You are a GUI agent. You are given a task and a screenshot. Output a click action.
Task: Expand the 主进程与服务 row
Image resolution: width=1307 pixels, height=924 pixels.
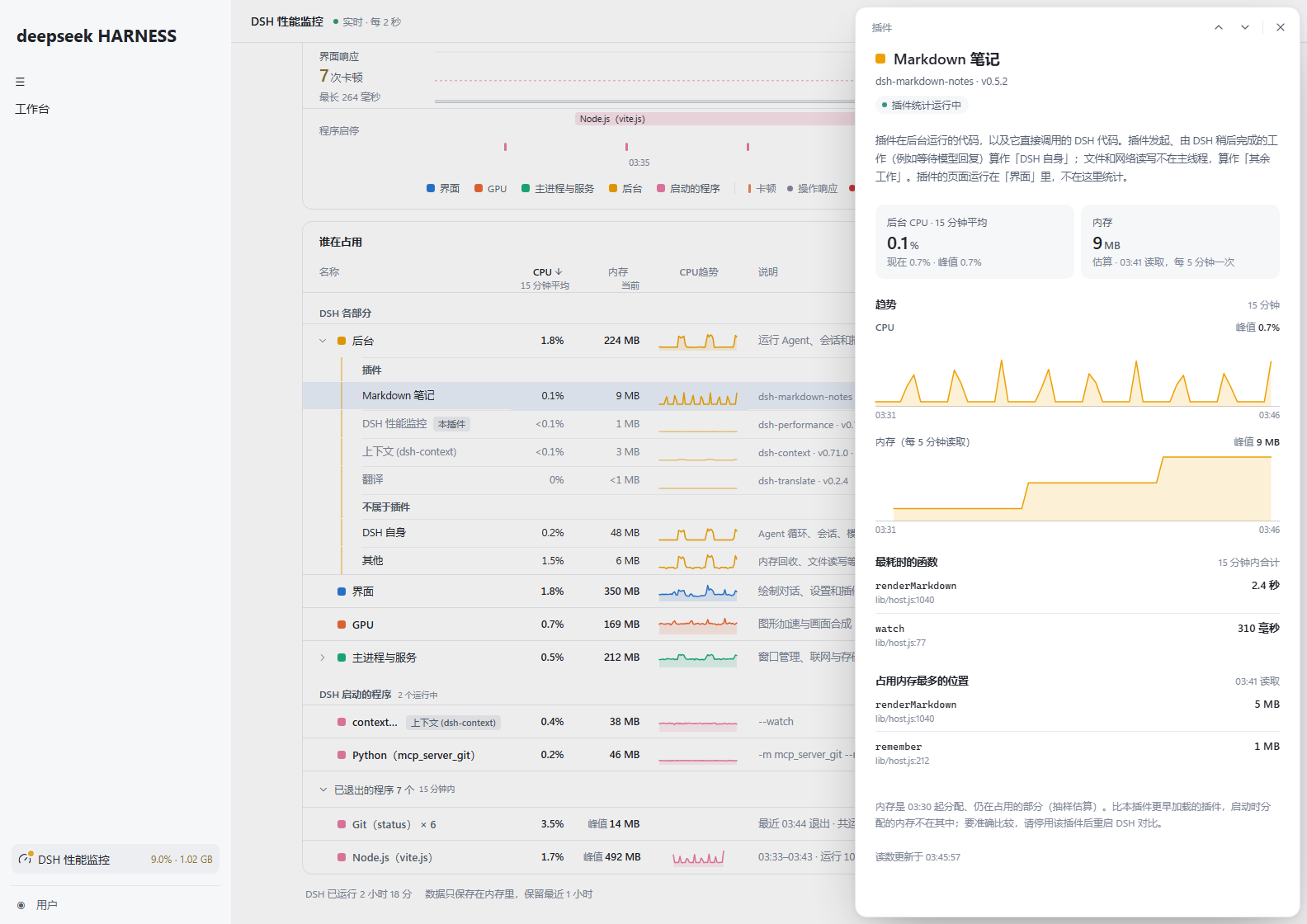click(323, 658)
